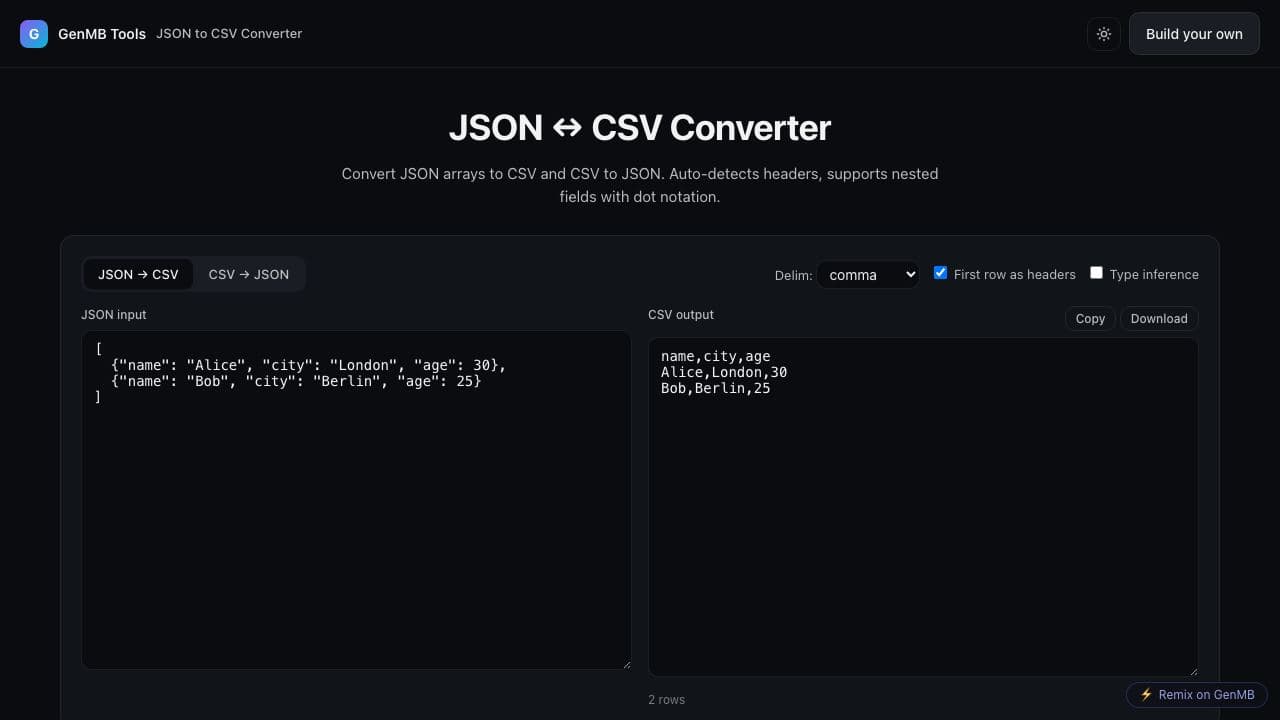This screenshot has height=720, width=1280.
Task: Switch to the JSON → CSV tab
Action: [138, 274]
